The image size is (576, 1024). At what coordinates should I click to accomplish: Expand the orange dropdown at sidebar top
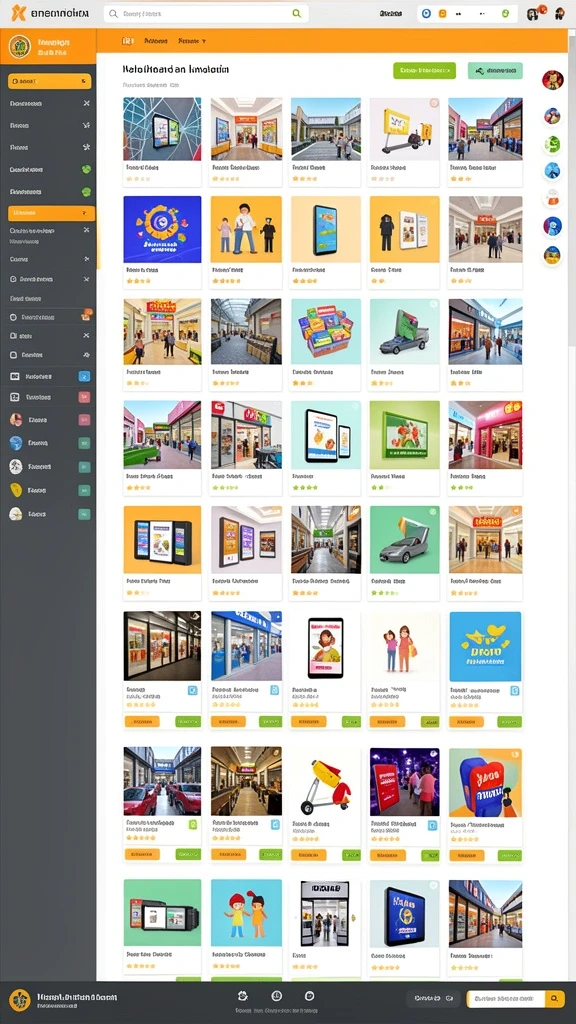pos(50,82)
